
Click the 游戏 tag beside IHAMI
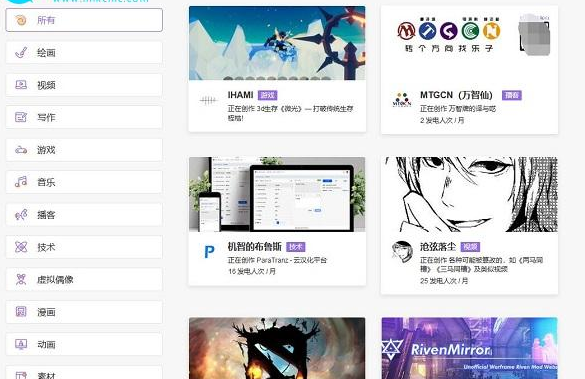[268, 95]
